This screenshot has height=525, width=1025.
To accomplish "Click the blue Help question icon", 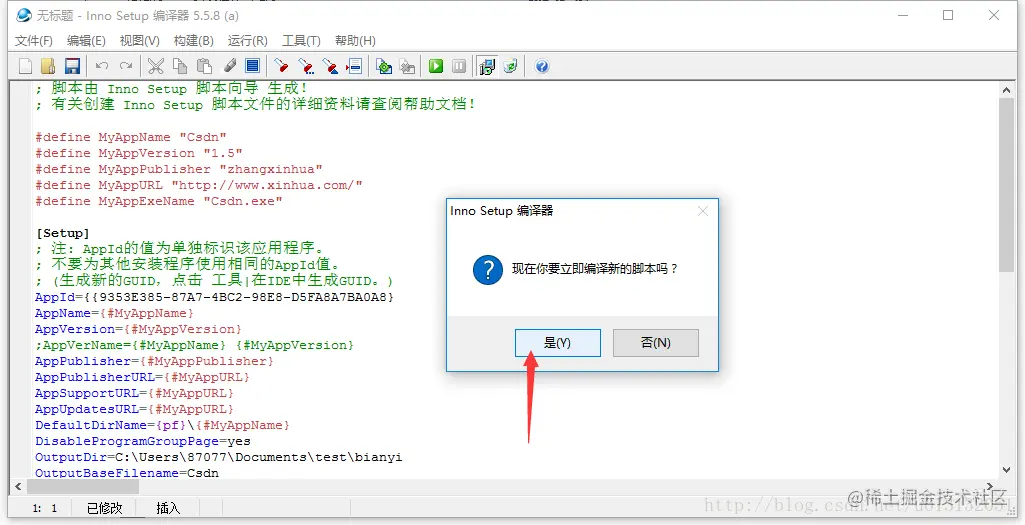I will pyautogui.click(x=542, y=66).
